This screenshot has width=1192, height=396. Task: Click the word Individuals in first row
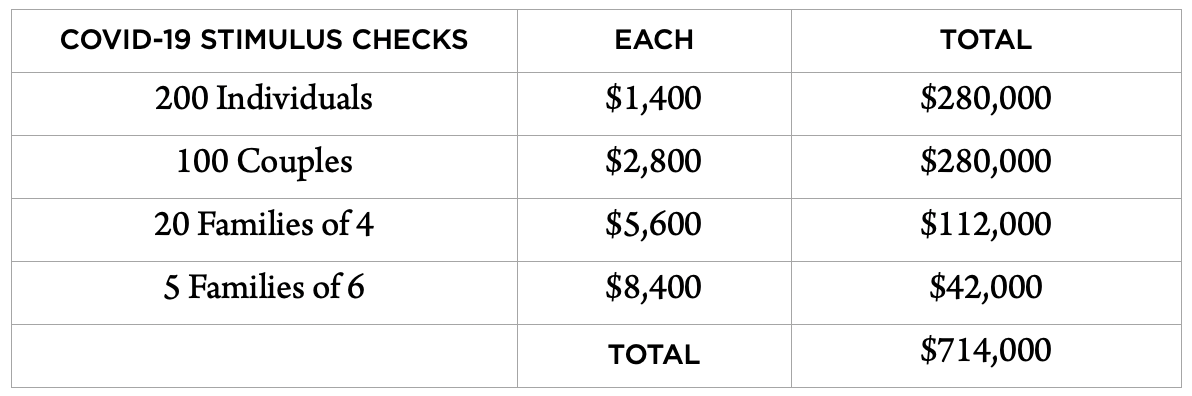click(x=294, y=99)
